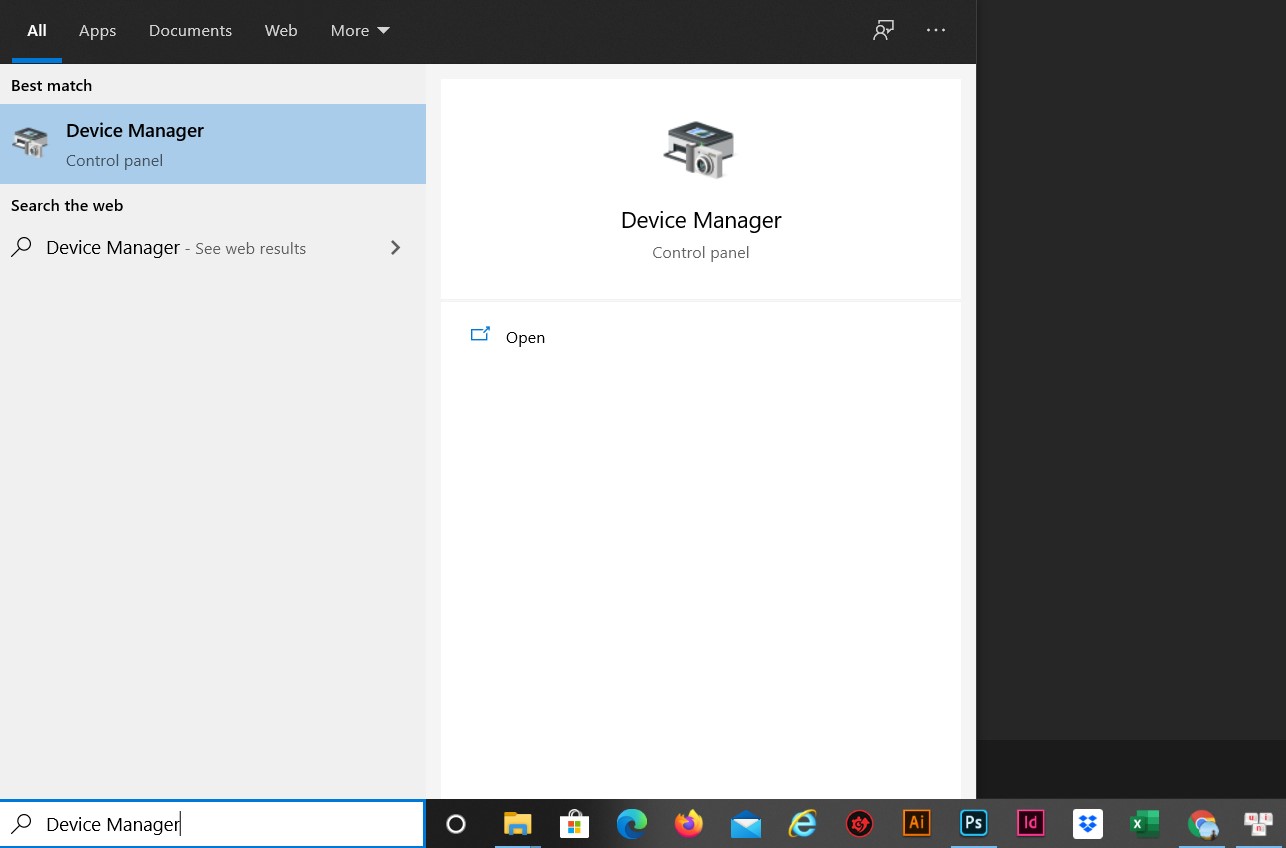The height and width of the screenshot is (848, 1286).
Task: Select the All search tab
Action: [37, 31]
